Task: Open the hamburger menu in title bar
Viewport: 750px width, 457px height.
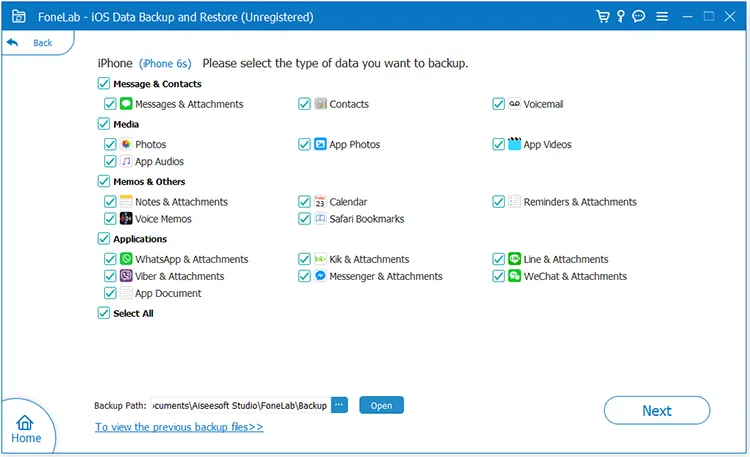Action: pyautogui.click(x=662, y=17)
